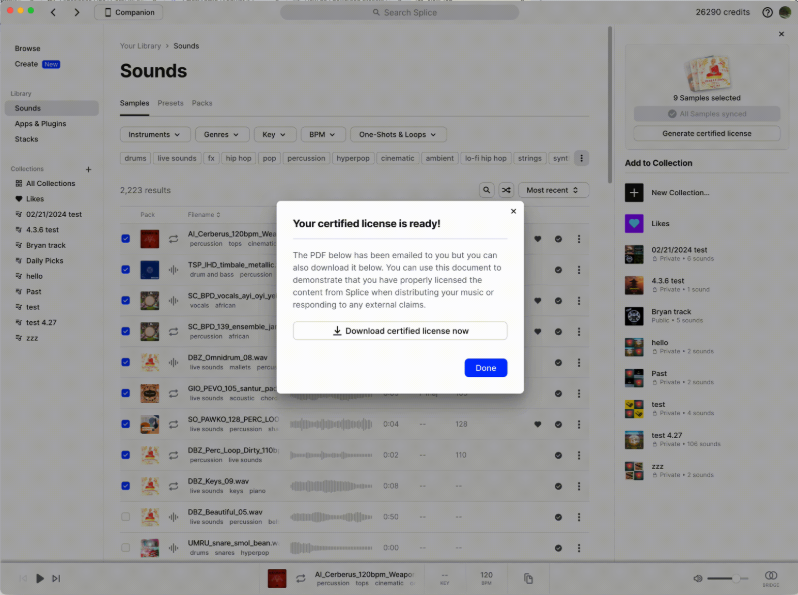Open the Companion button

tap(129, 12)
